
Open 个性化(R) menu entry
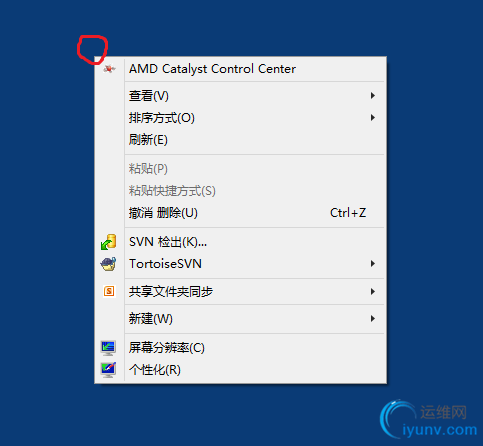(x=241, y=370)
